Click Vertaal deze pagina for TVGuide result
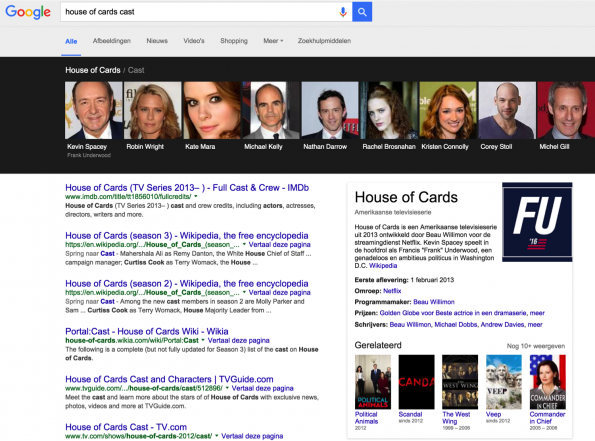Image resolution: width=595 pixels, height=441 pixels. click(263, 388)
